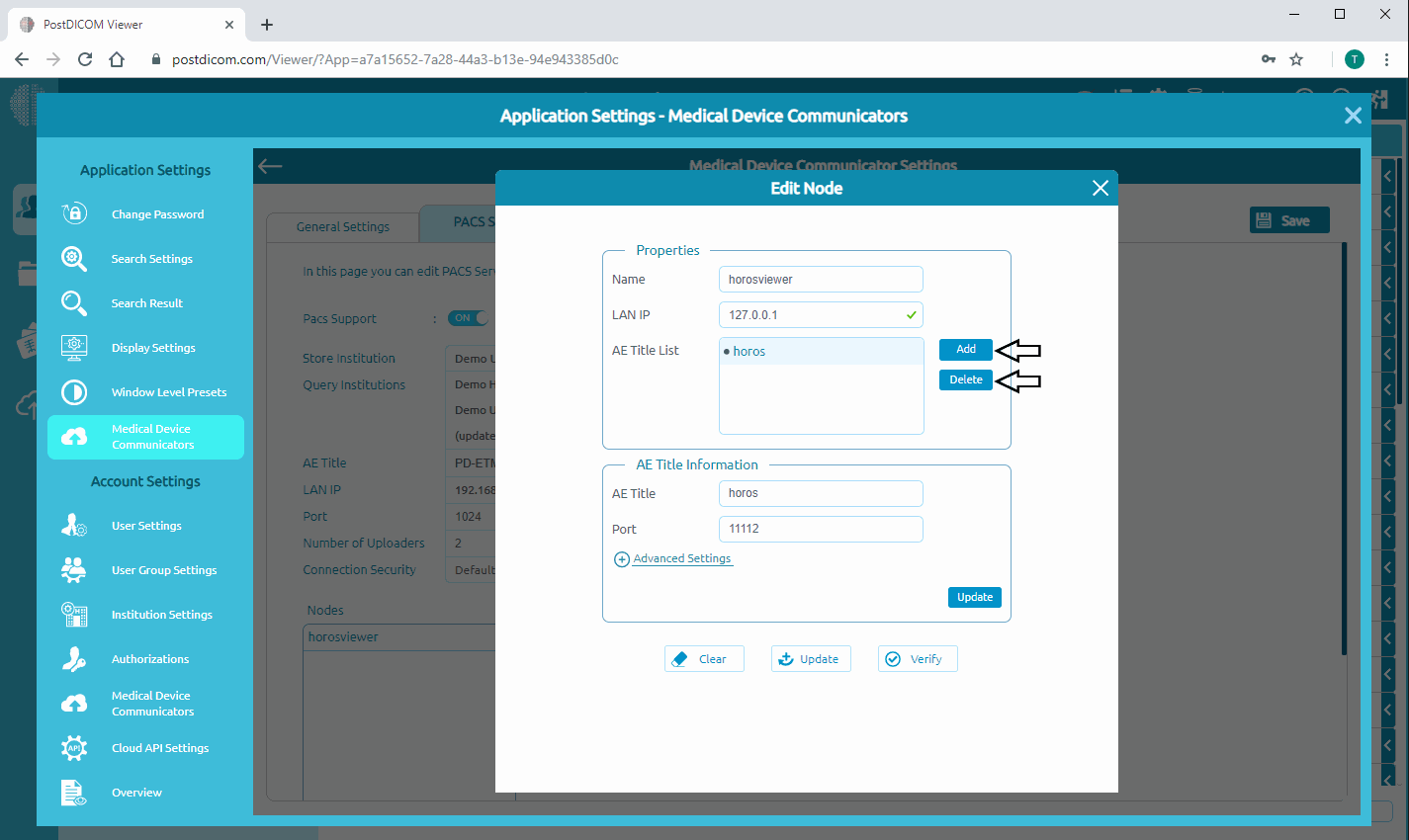Go to the browser home page

tap(117, 59)
